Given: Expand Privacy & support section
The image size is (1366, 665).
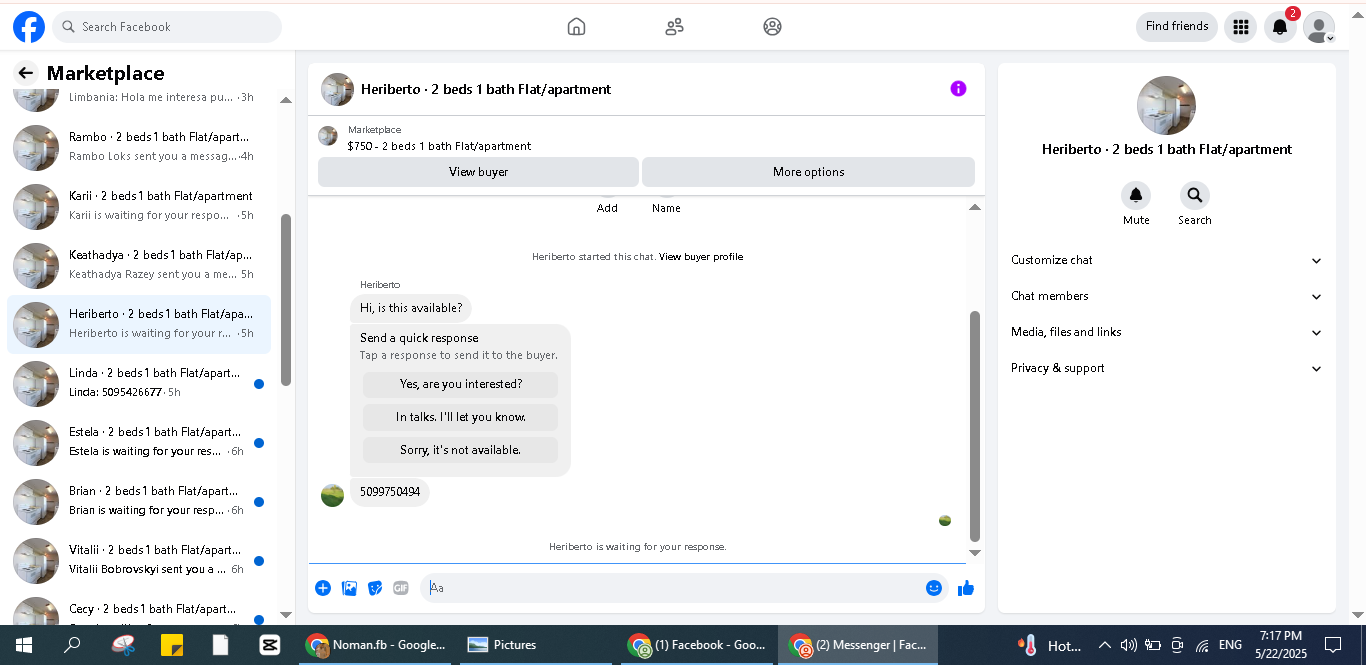Looking at the screenshot, I should point(1166,368).
